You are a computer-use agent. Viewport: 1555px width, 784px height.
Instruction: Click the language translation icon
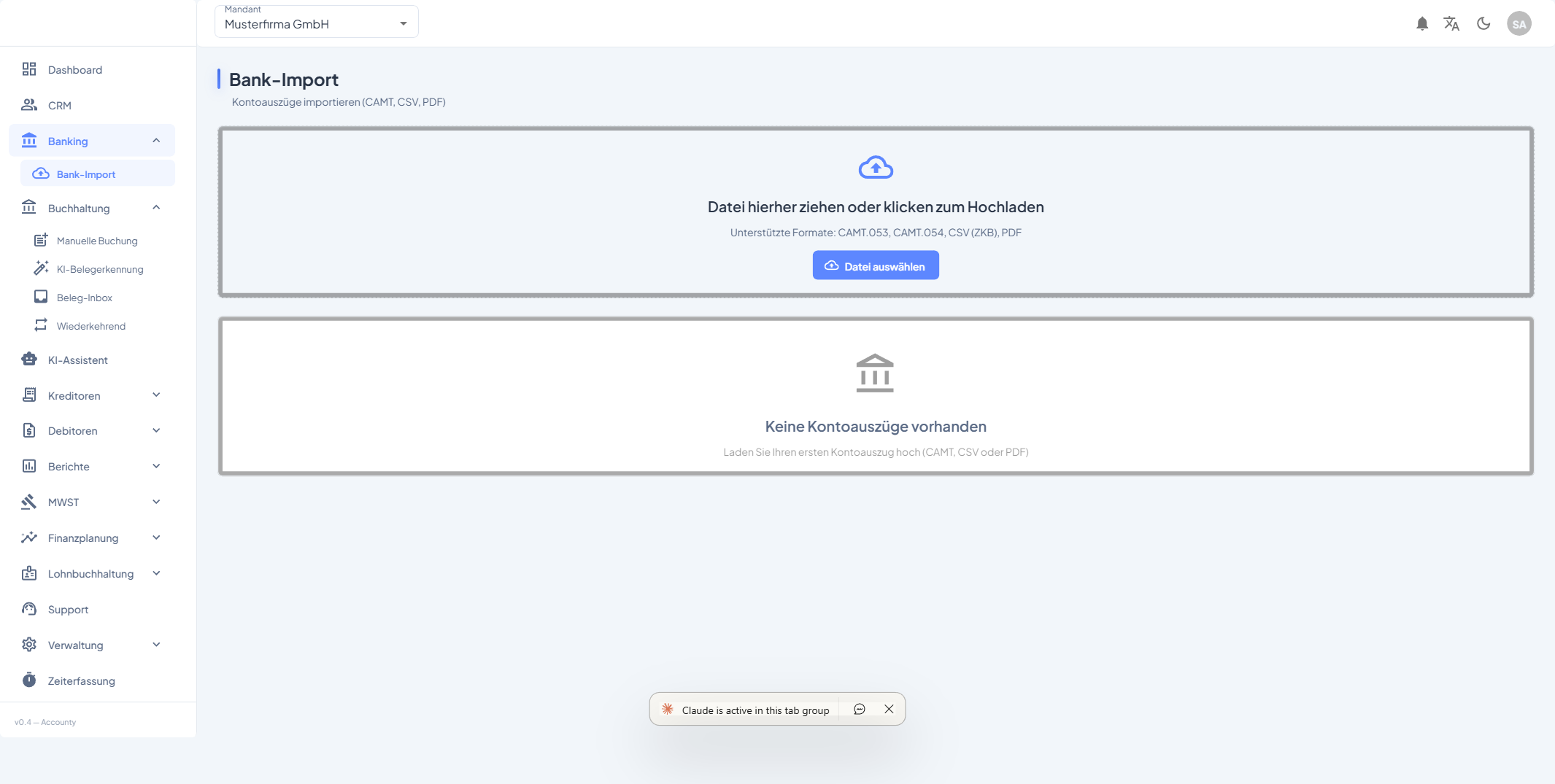click(x=1451, y=24)
